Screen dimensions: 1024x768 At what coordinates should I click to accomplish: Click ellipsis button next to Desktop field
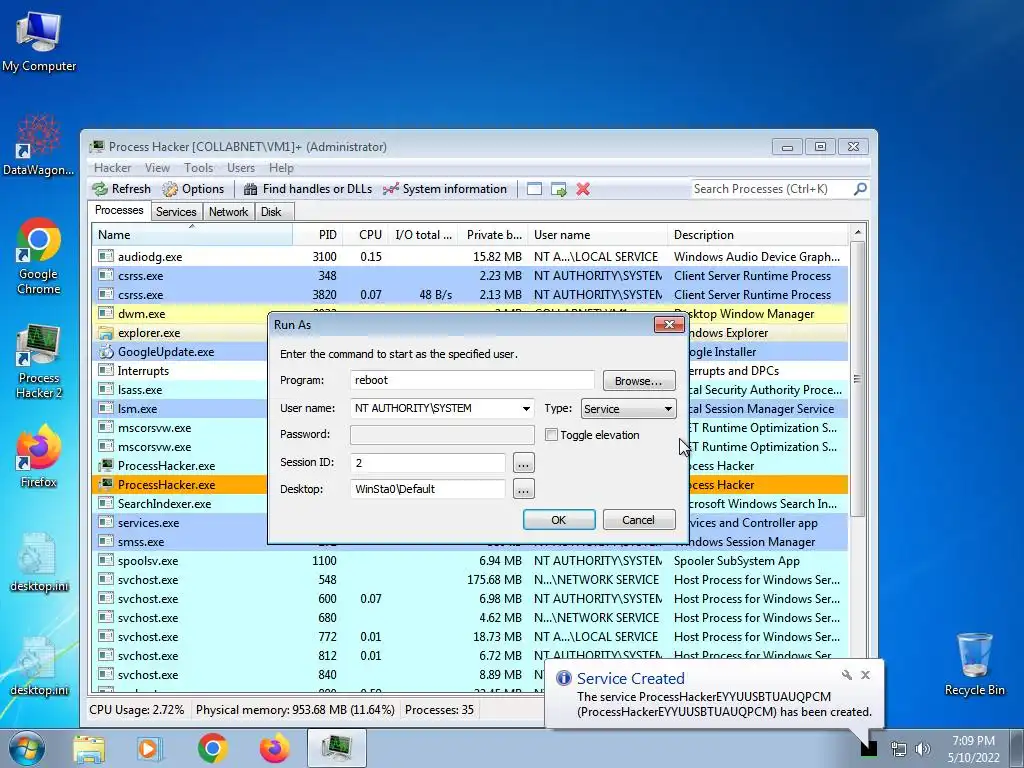523,489
